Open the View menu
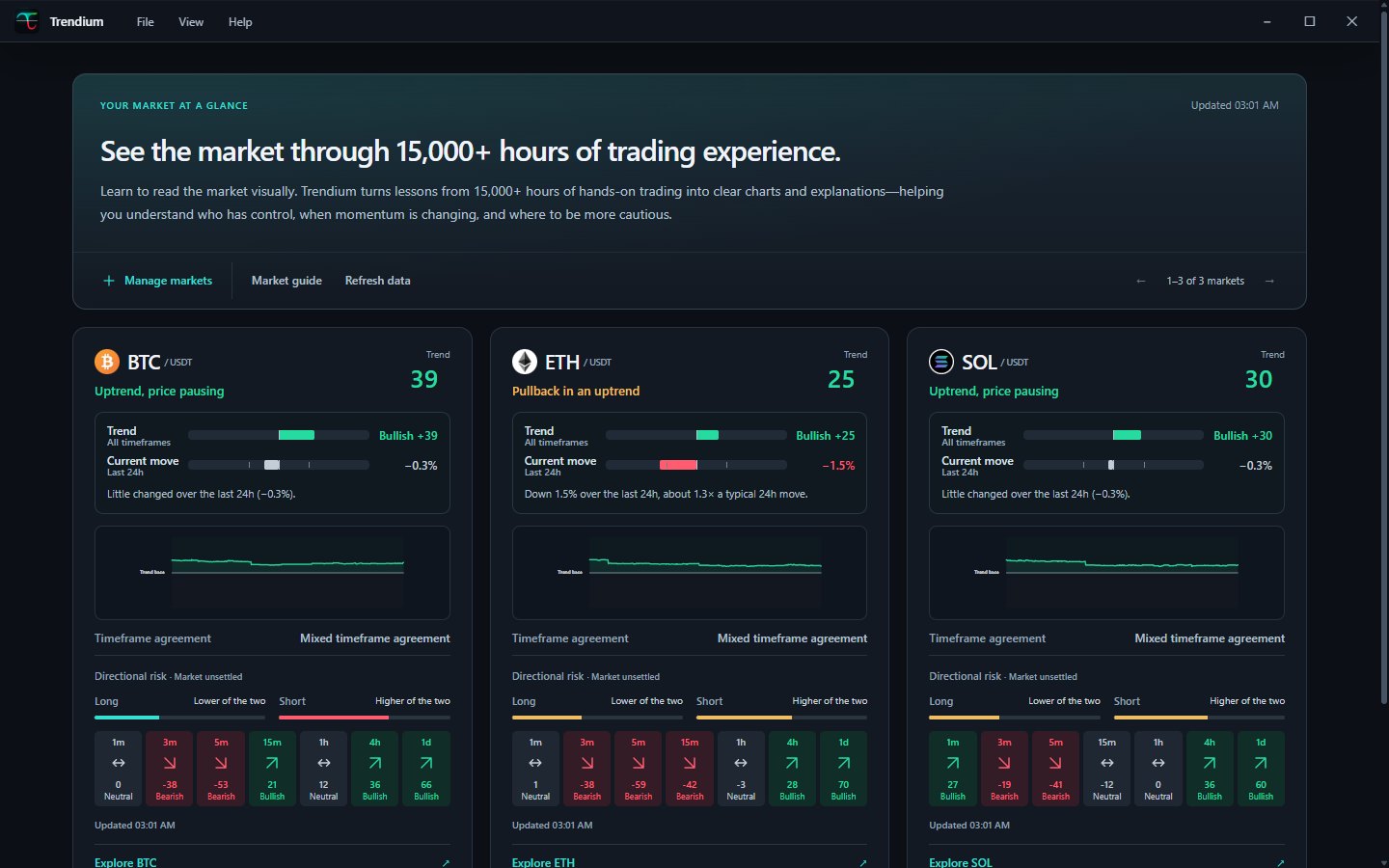 pos(191,22)
